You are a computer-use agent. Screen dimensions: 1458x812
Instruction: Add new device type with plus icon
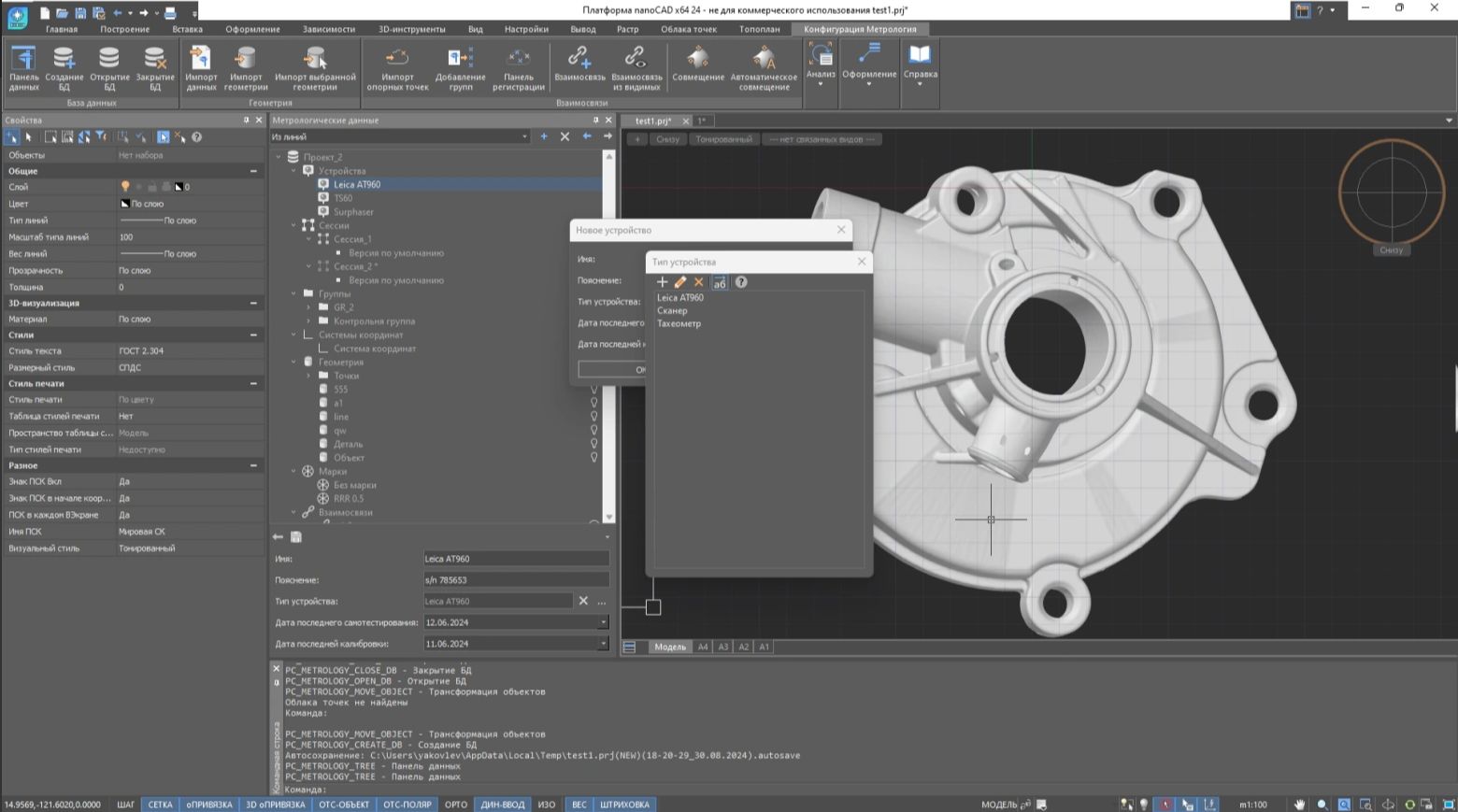click(662, 282)
